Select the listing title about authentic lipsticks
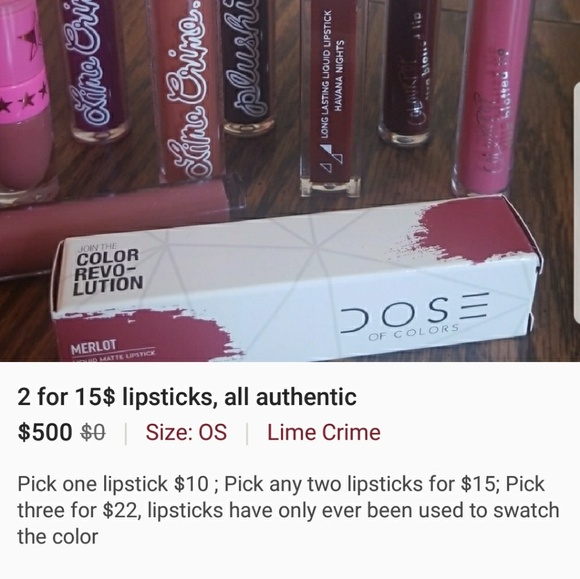 187,397
